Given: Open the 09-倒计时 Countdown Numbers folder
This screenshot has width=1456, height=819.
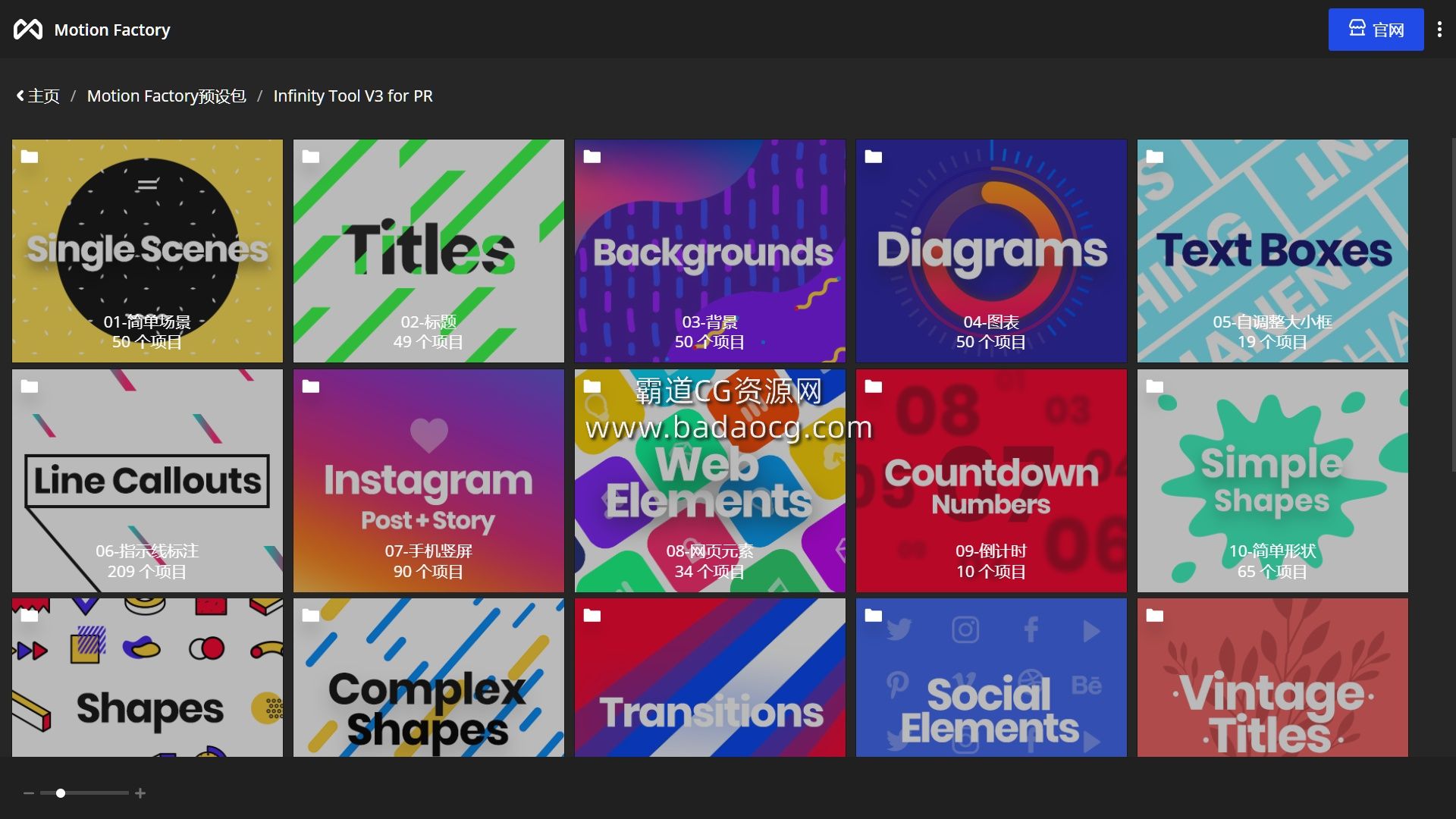Looking at the screenshot, I should (991, 481).
